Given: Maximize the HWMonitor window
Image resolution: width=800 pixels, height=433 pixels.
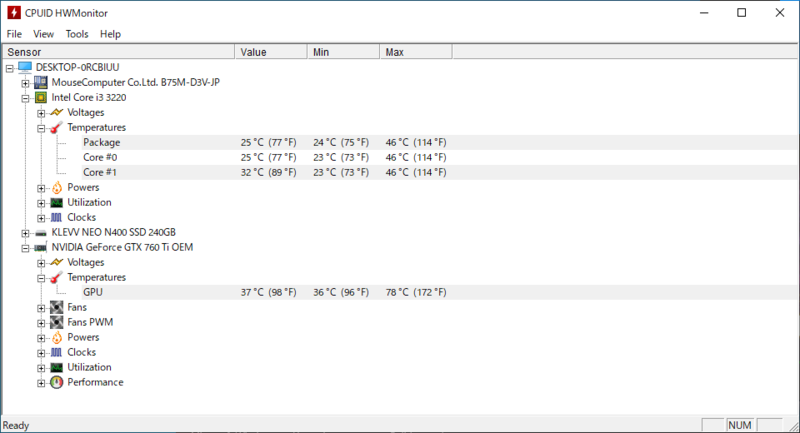Looking at the screenshot, I should pos(742,13).
